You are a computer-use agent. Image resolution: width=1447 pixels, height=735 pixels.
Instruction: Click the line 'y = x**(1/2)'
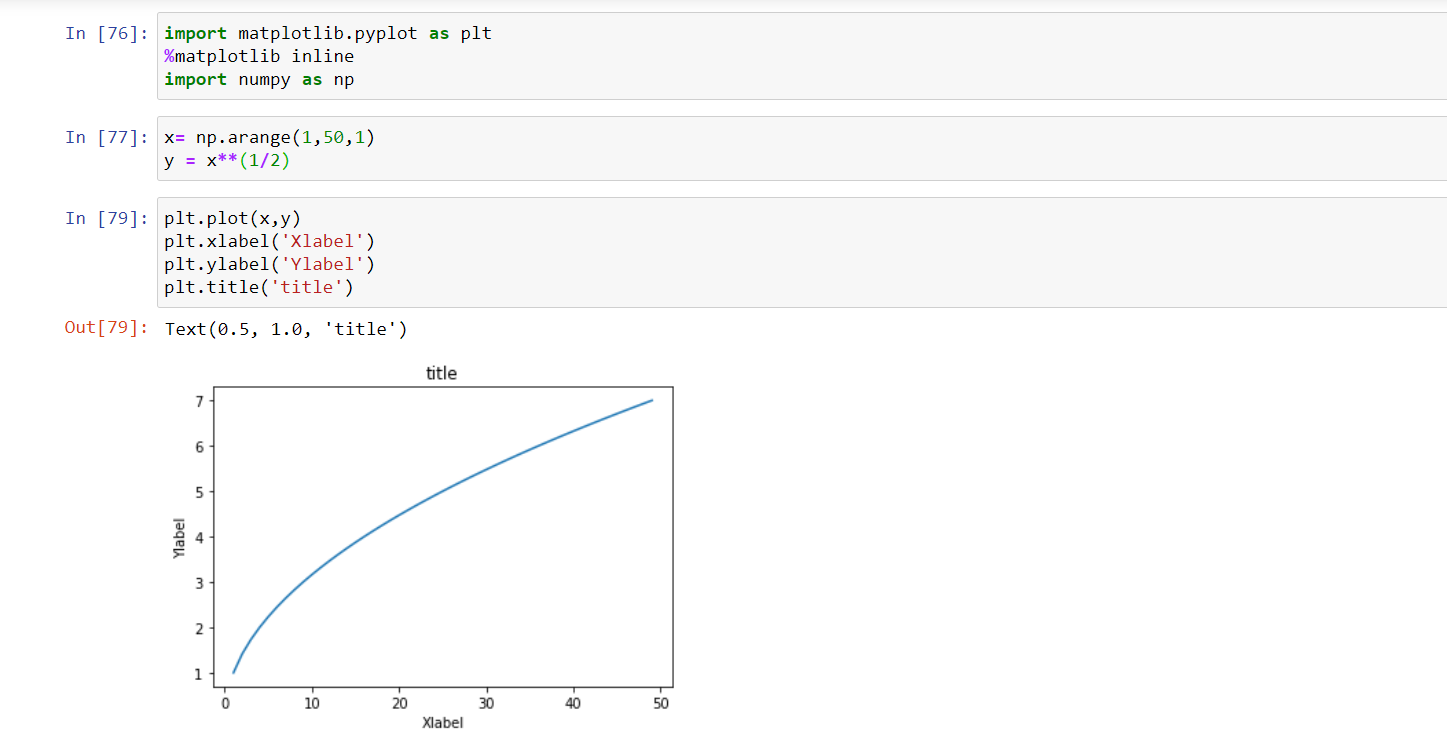(x=227, y=161)
